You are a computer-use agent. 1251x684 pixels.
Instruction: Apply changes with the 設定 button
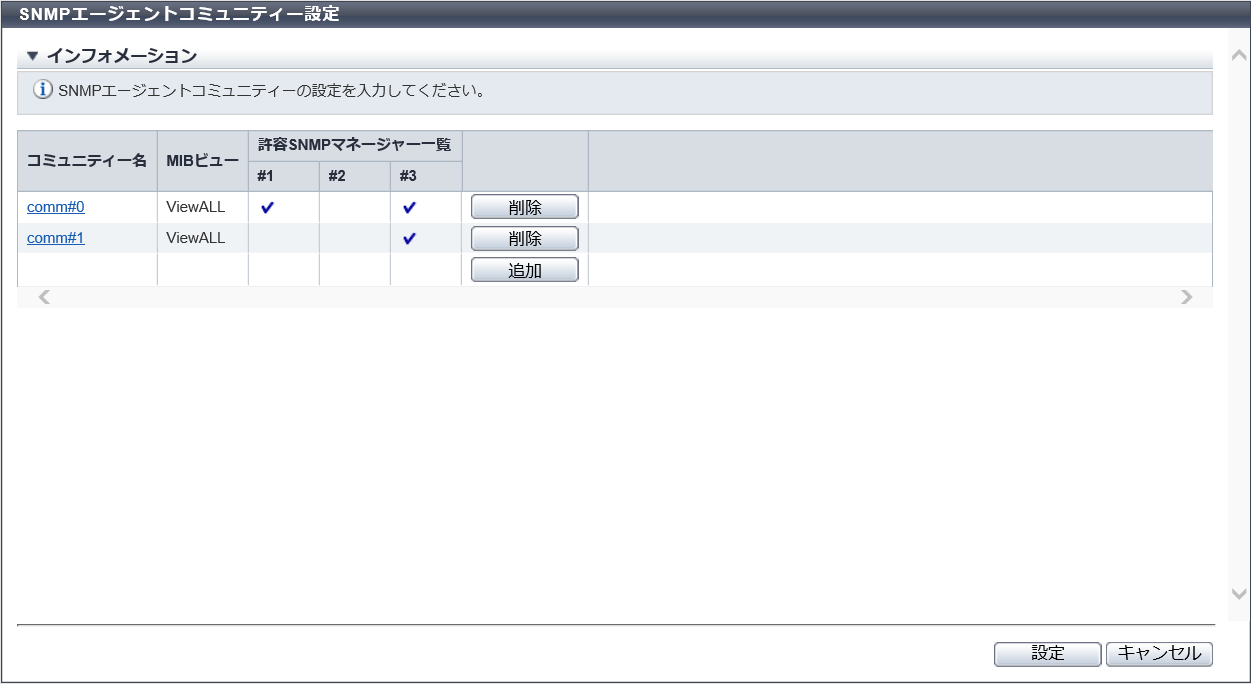pyautogui.click(x=1047, y=653)
